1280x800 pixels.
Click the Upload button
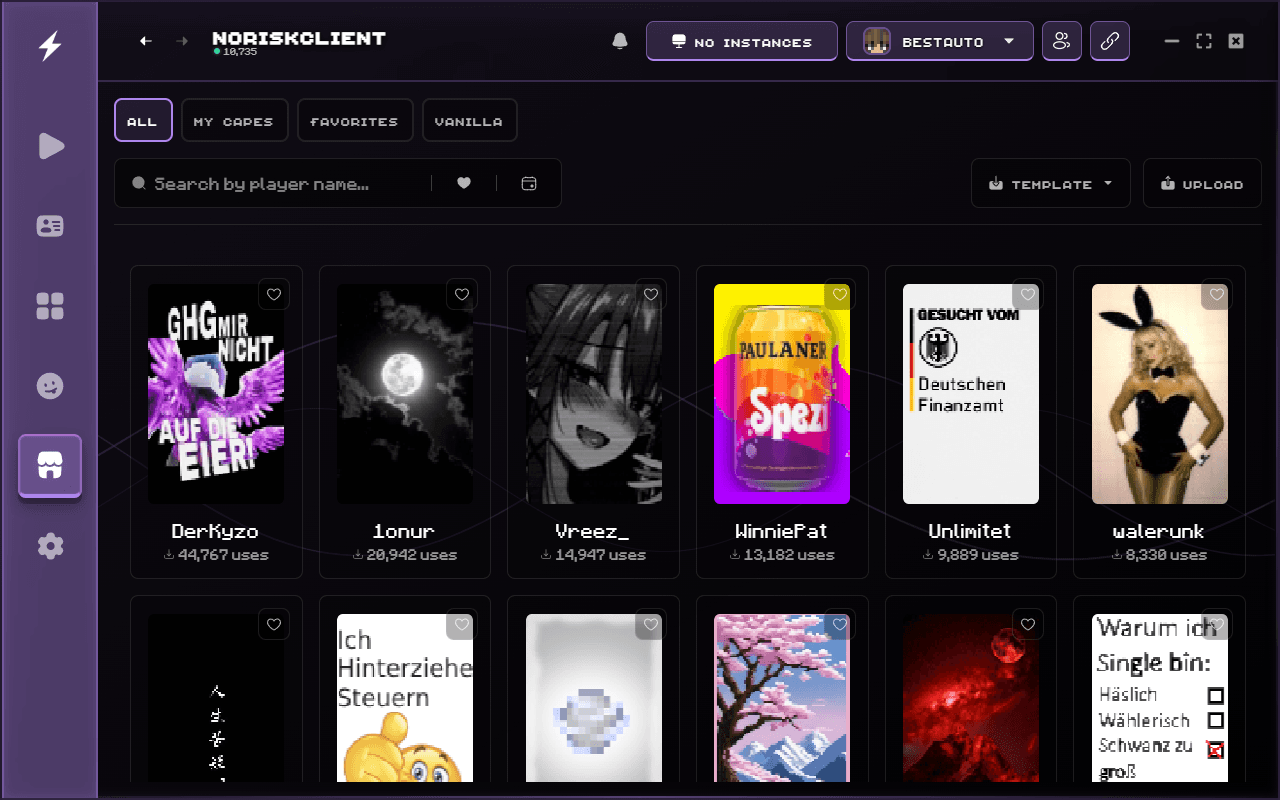point(1202,183)
